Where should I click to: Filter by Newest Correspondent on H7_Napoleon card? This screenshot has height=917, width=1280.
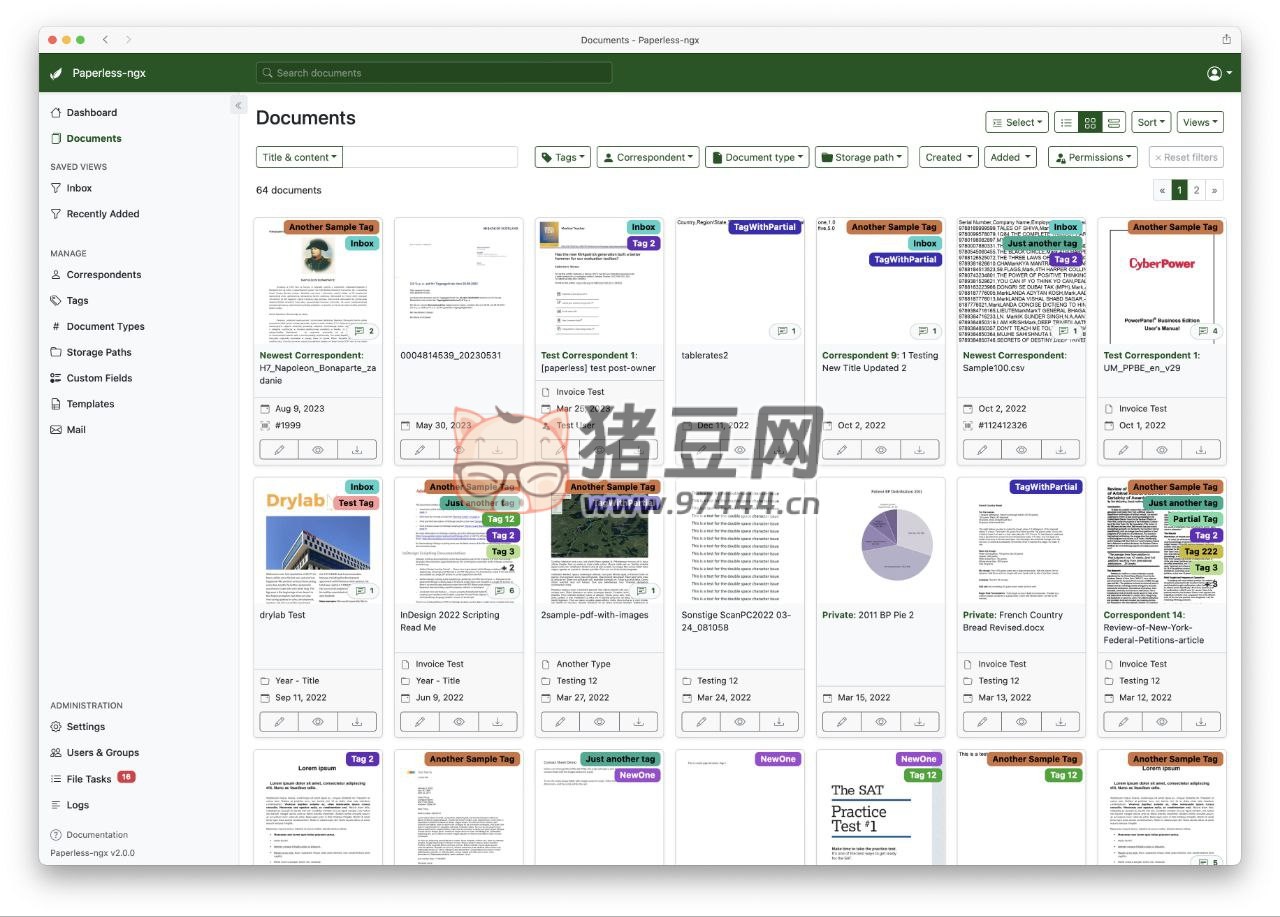pos(312,355)
